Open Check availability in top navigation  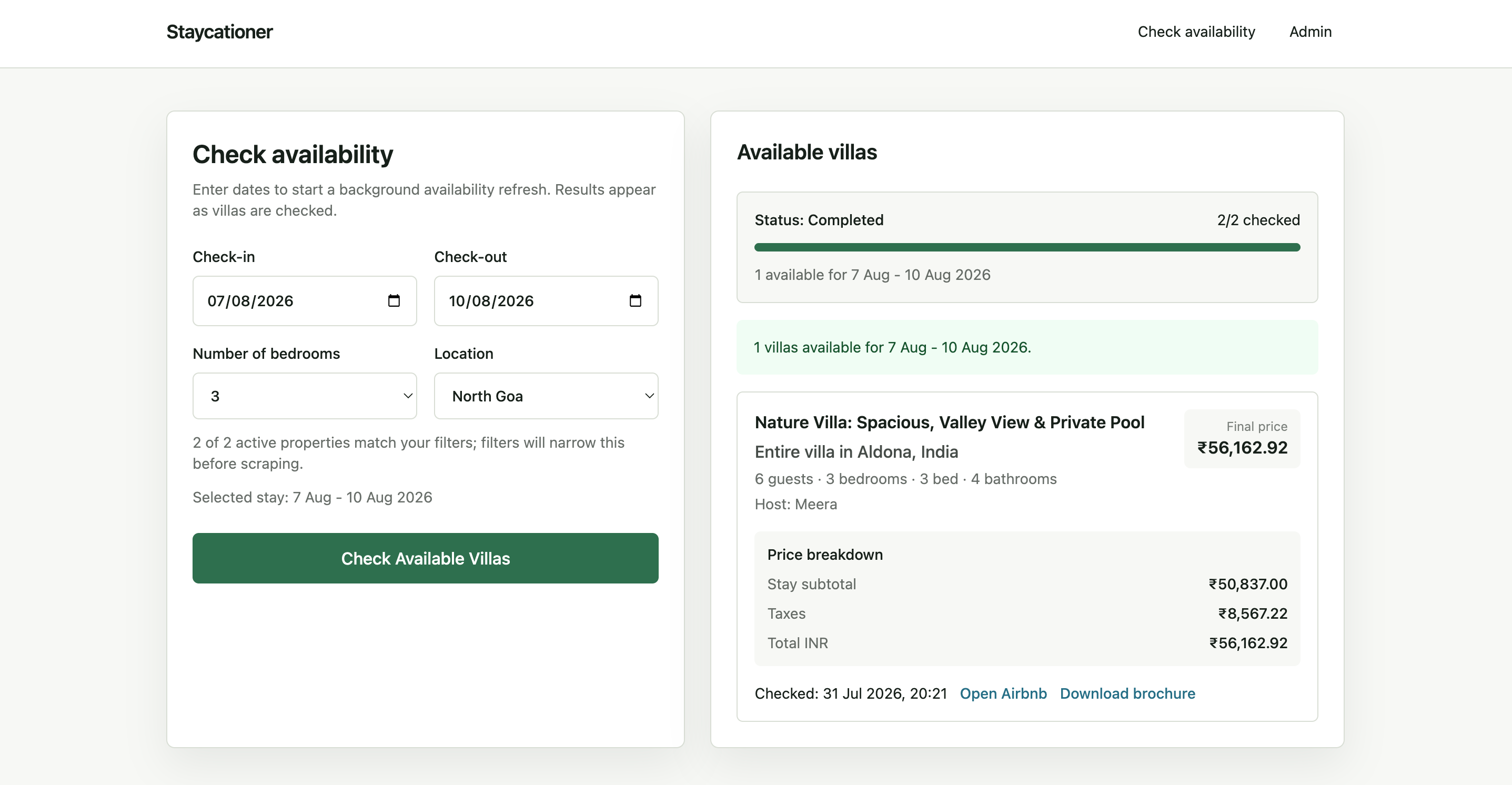[1196, 32]
